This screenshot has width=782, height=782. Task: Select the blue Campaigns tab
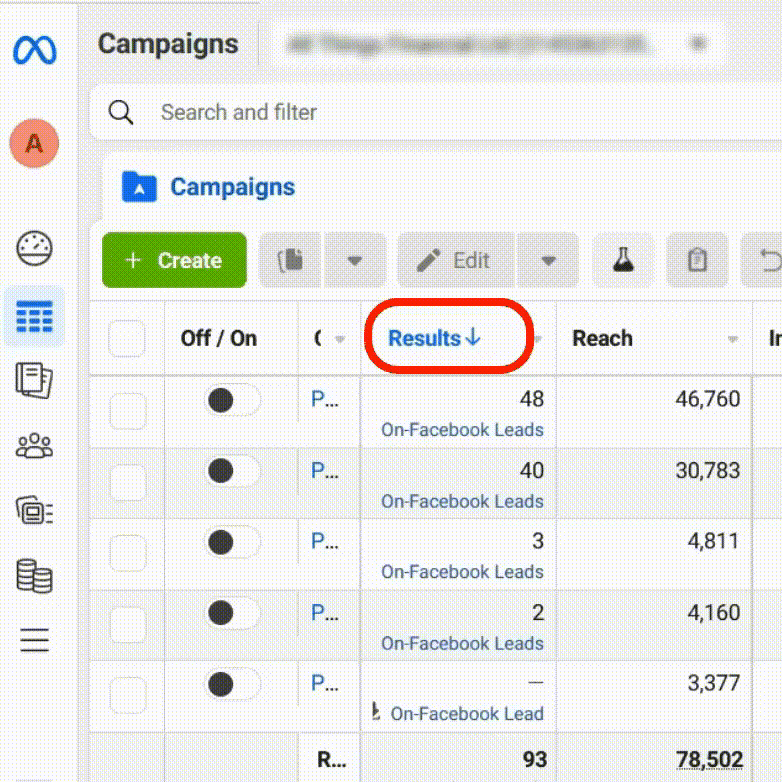(232, 188)
